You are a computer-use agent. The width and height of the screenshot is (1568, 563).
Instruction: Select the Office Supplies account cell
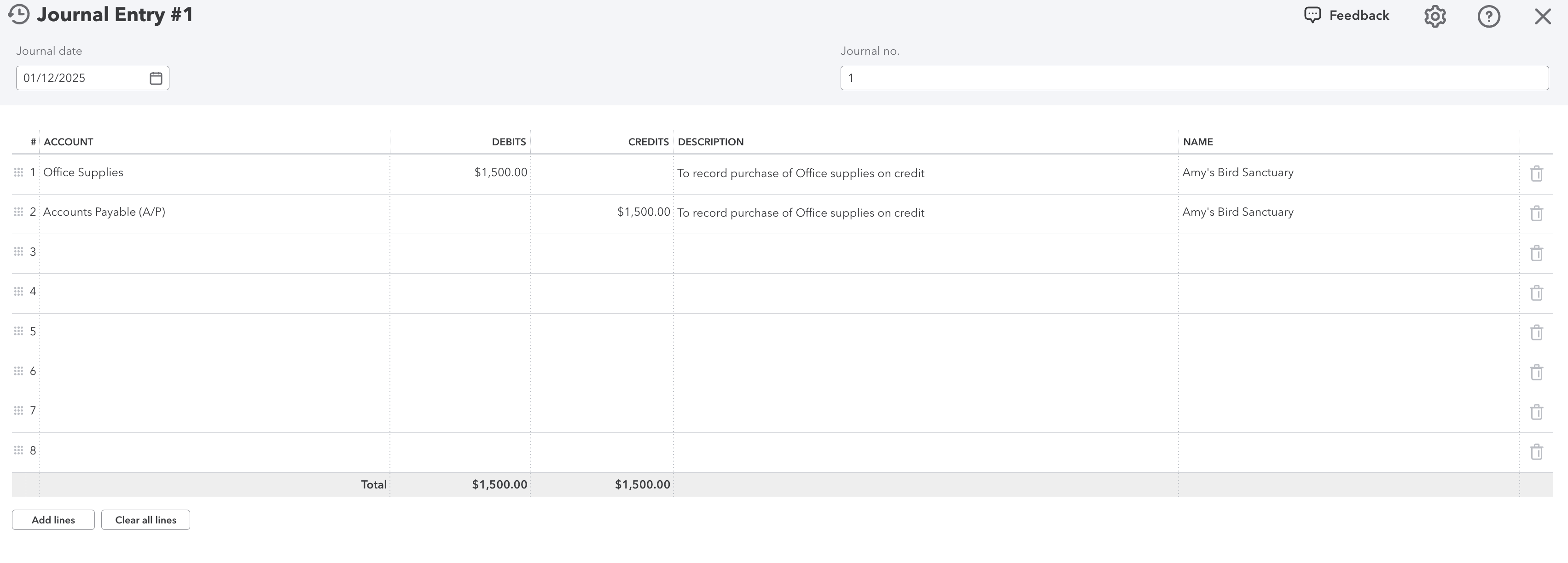coord(213,172)
